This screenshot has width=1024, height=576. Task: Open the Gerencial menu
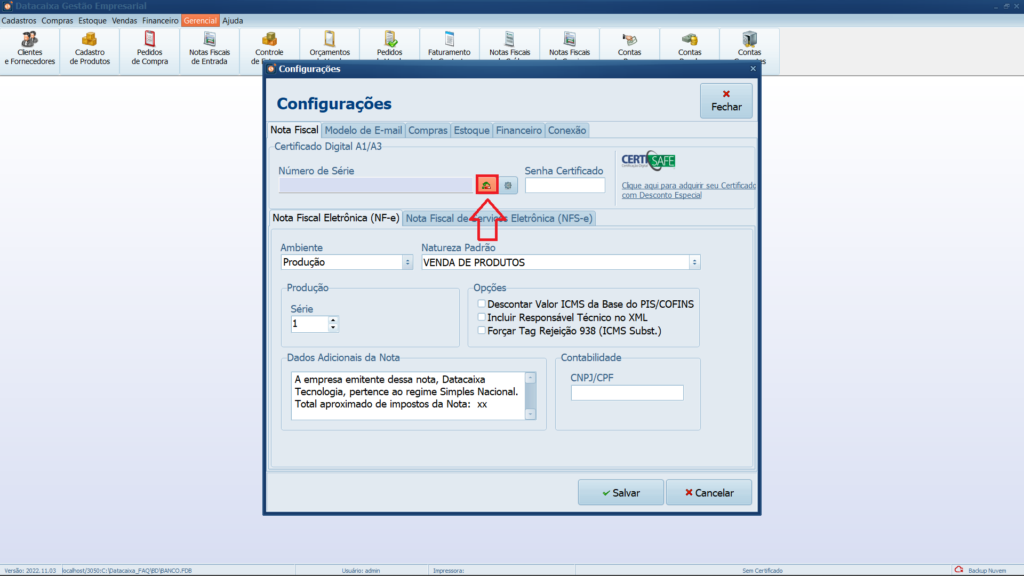(200, 20)
